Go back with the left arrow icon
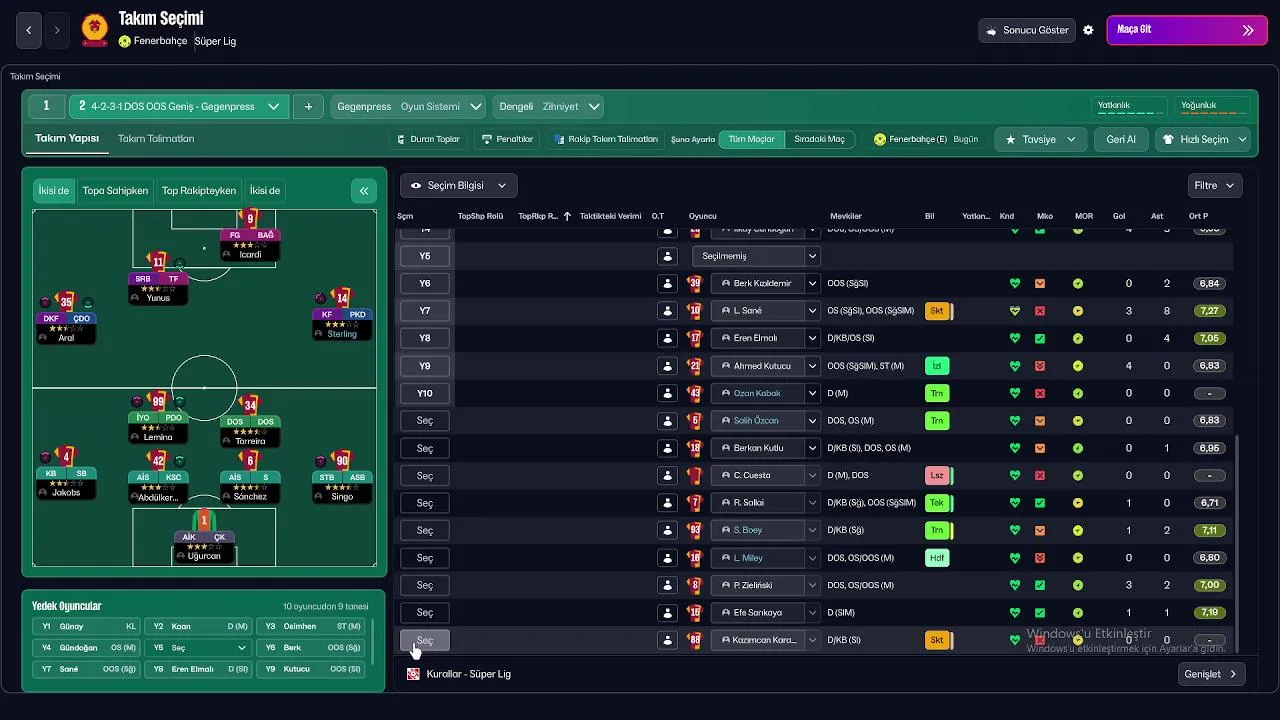 pos(29,30)
